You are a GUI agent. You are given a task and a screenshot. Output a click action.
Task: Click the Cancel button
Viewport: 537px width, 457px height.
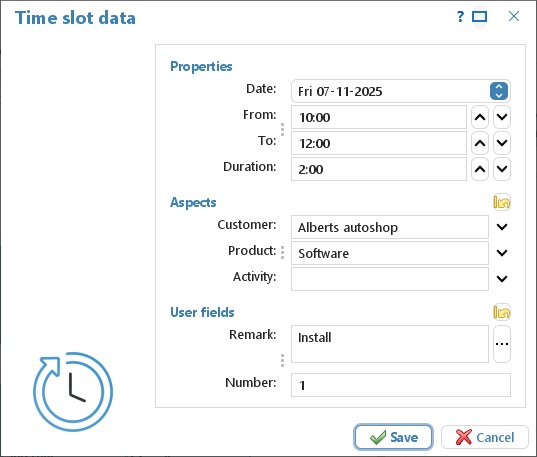485,437
